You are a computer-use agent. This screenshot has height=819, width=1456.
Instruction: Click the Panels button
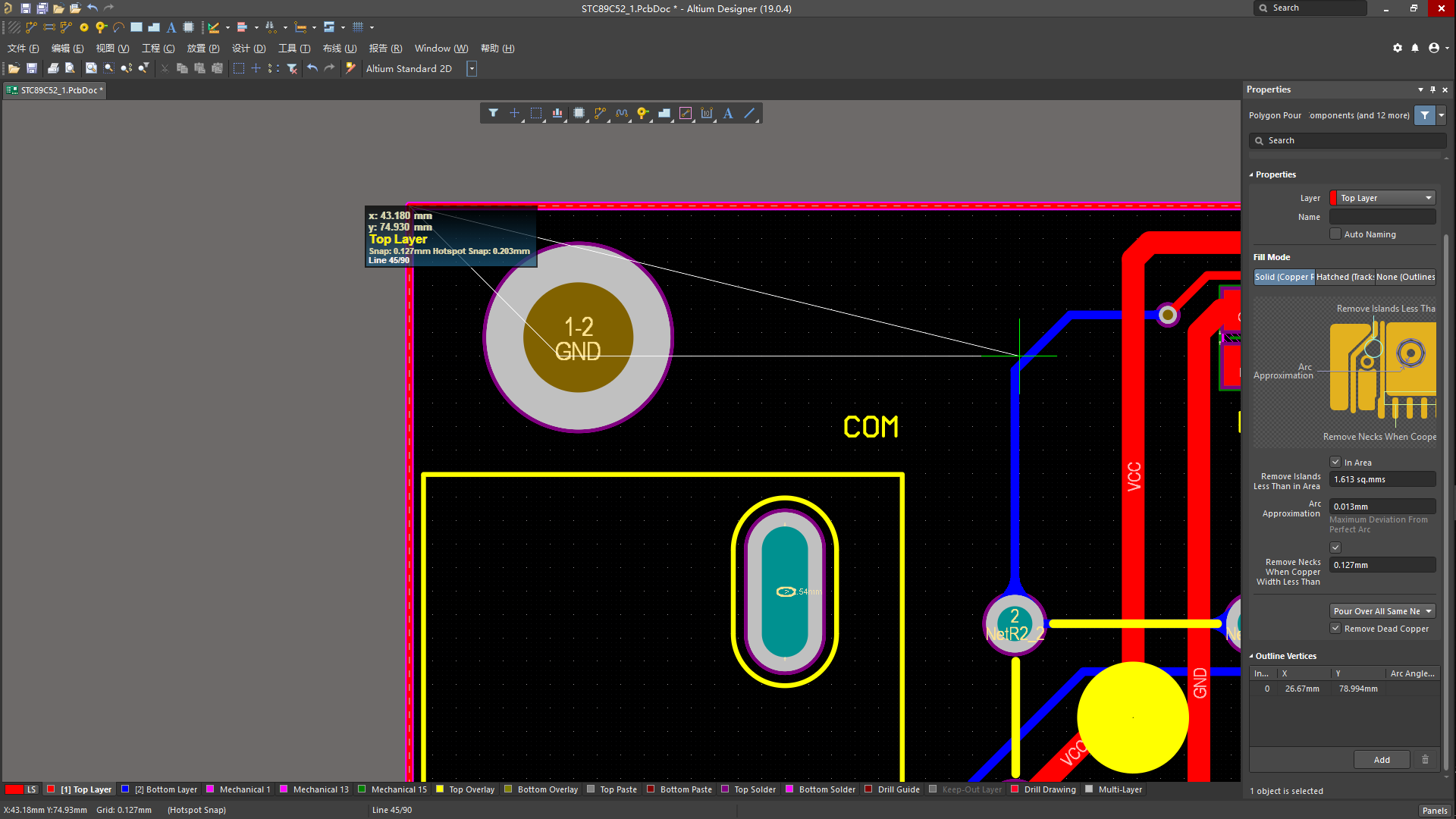pyautogui.click(x=1435, y=811)
